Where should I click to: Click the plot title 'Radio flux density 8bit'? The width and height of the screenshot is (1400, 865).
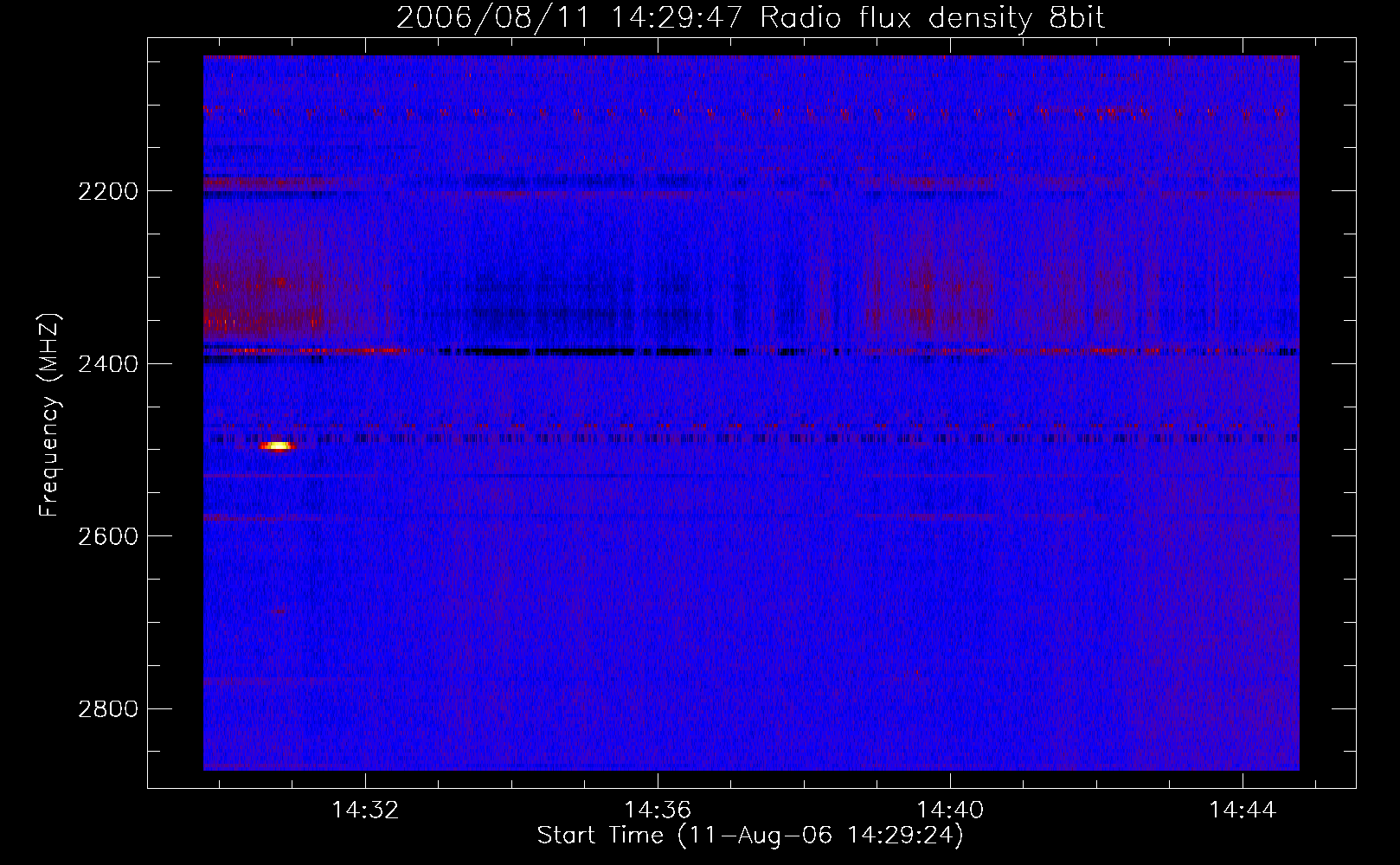932,18
